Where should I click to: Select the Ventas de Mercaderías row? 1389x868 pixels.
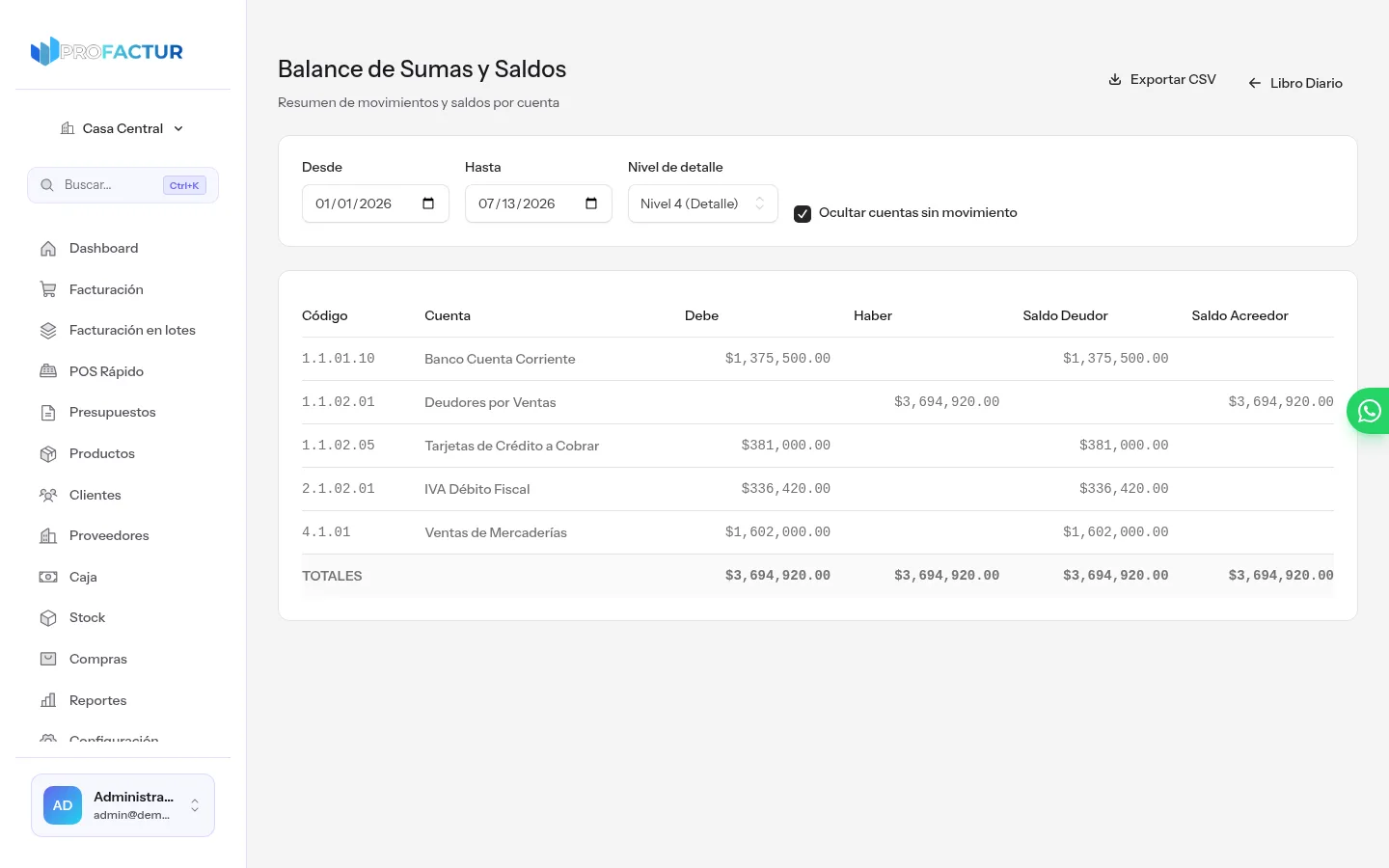[818, 532]
